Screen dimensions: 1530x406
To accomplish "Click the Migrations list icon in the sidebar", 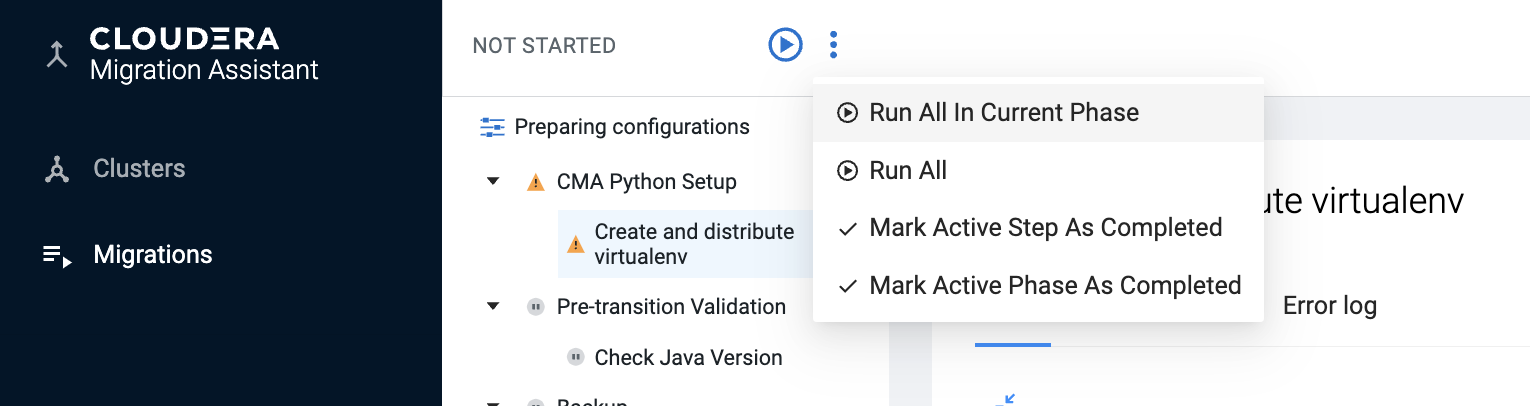I will 57,256.
